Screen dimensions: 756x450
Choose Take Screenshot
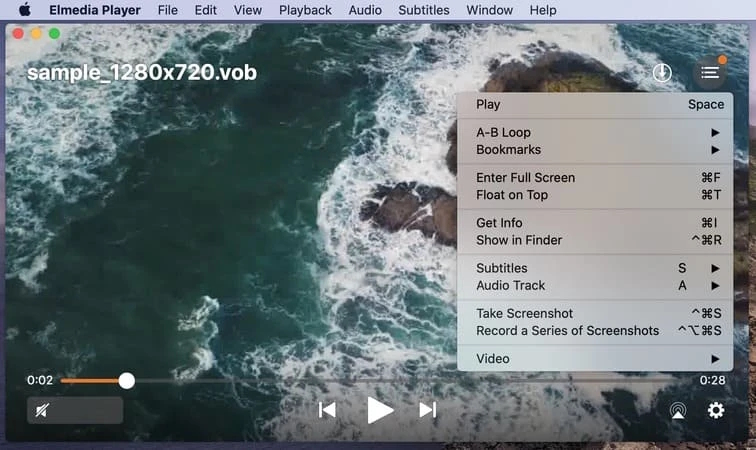point(595,314)
